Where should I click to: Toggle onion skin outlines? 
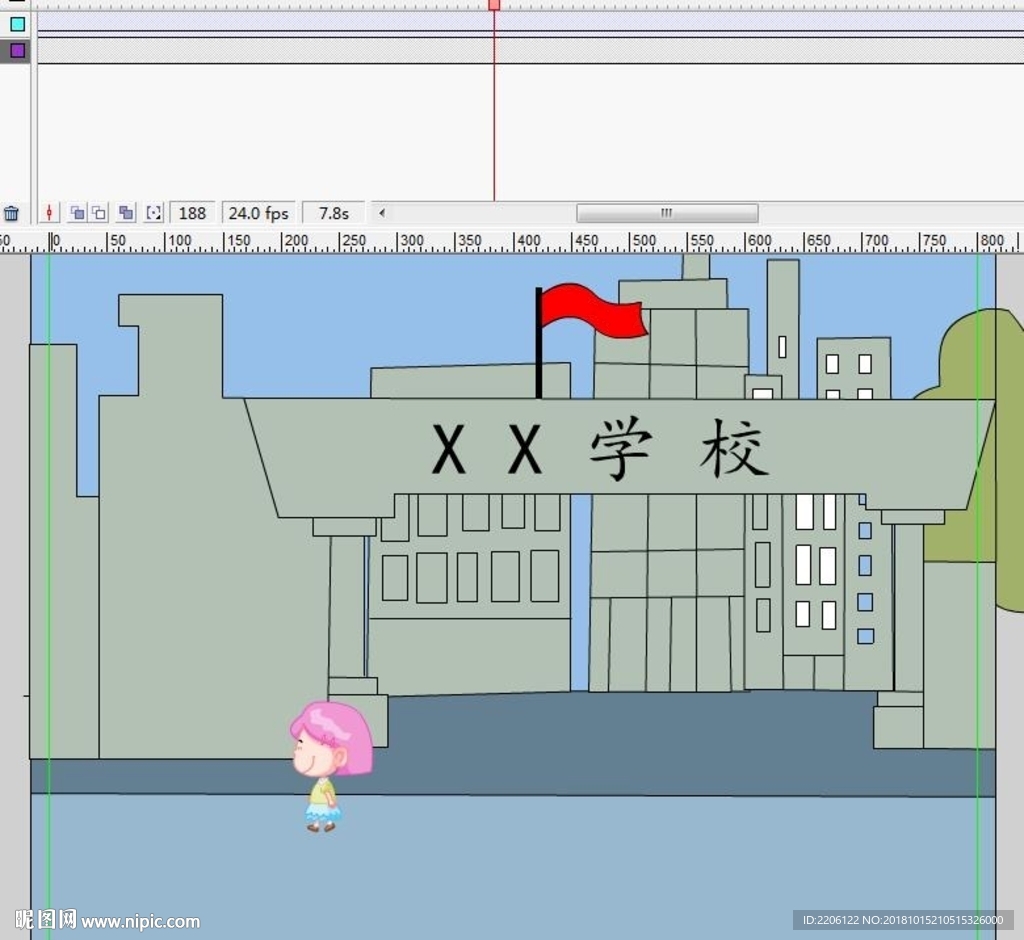[99, 213]
